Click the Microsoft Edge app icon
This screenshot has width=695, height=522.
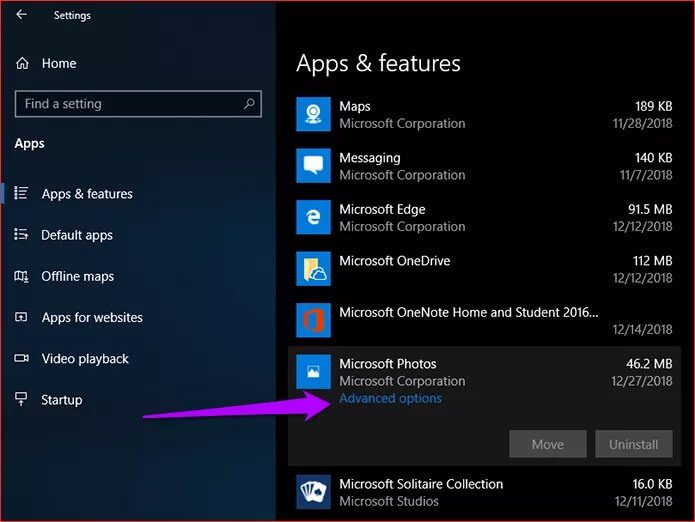[313, 217]
